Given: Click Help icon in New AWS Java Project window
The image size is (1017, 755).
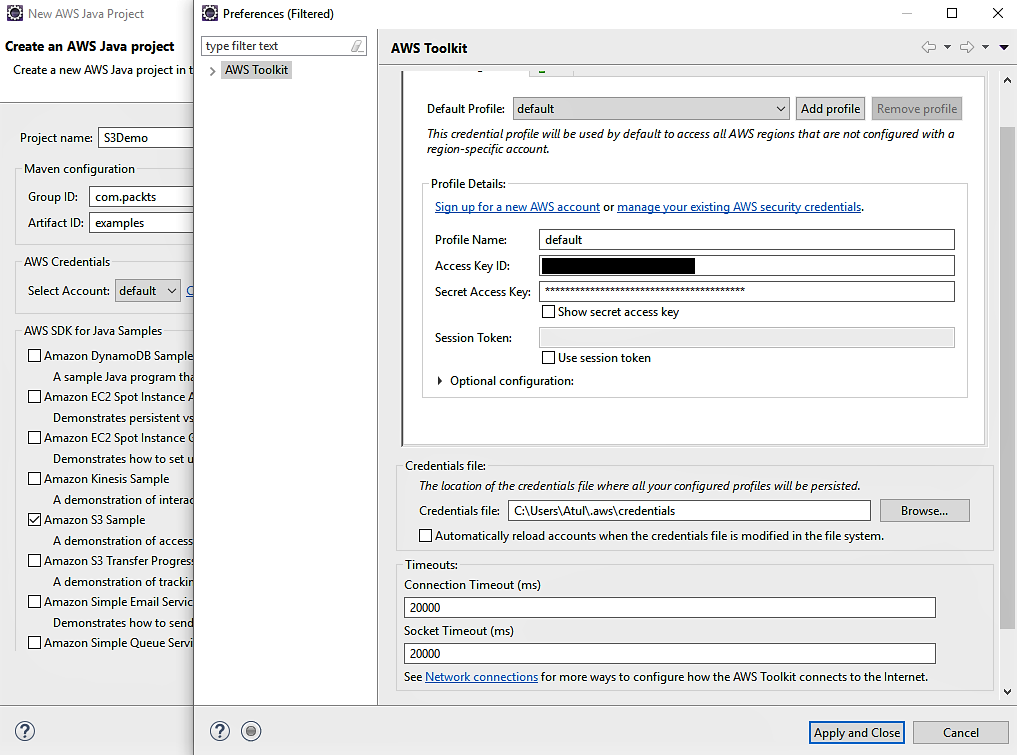Looking at the screenshot, I should tap(25, 731).
